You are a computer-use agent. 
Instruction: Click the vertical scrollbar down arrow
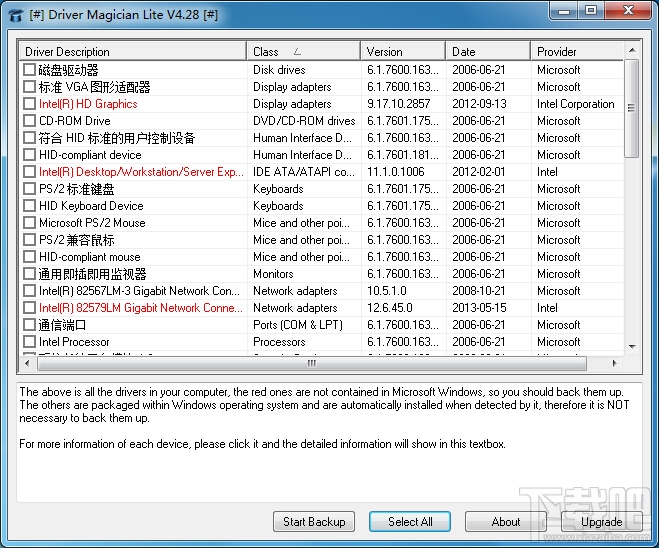[x=632, y=347]
